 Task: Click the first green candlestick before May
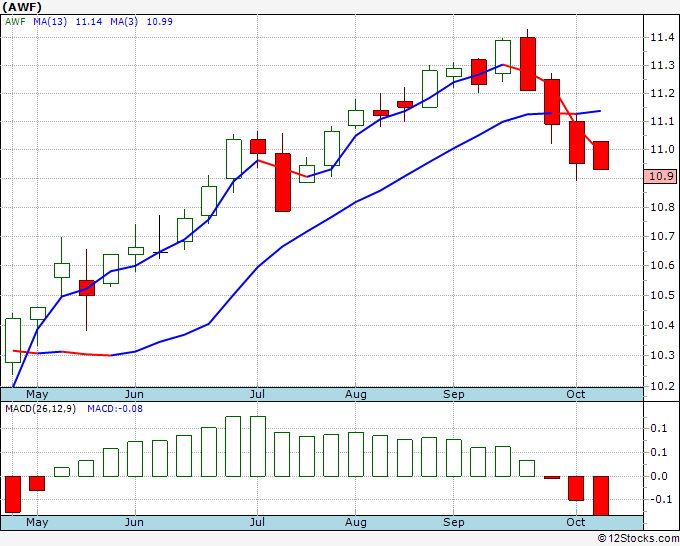[13, 340]
